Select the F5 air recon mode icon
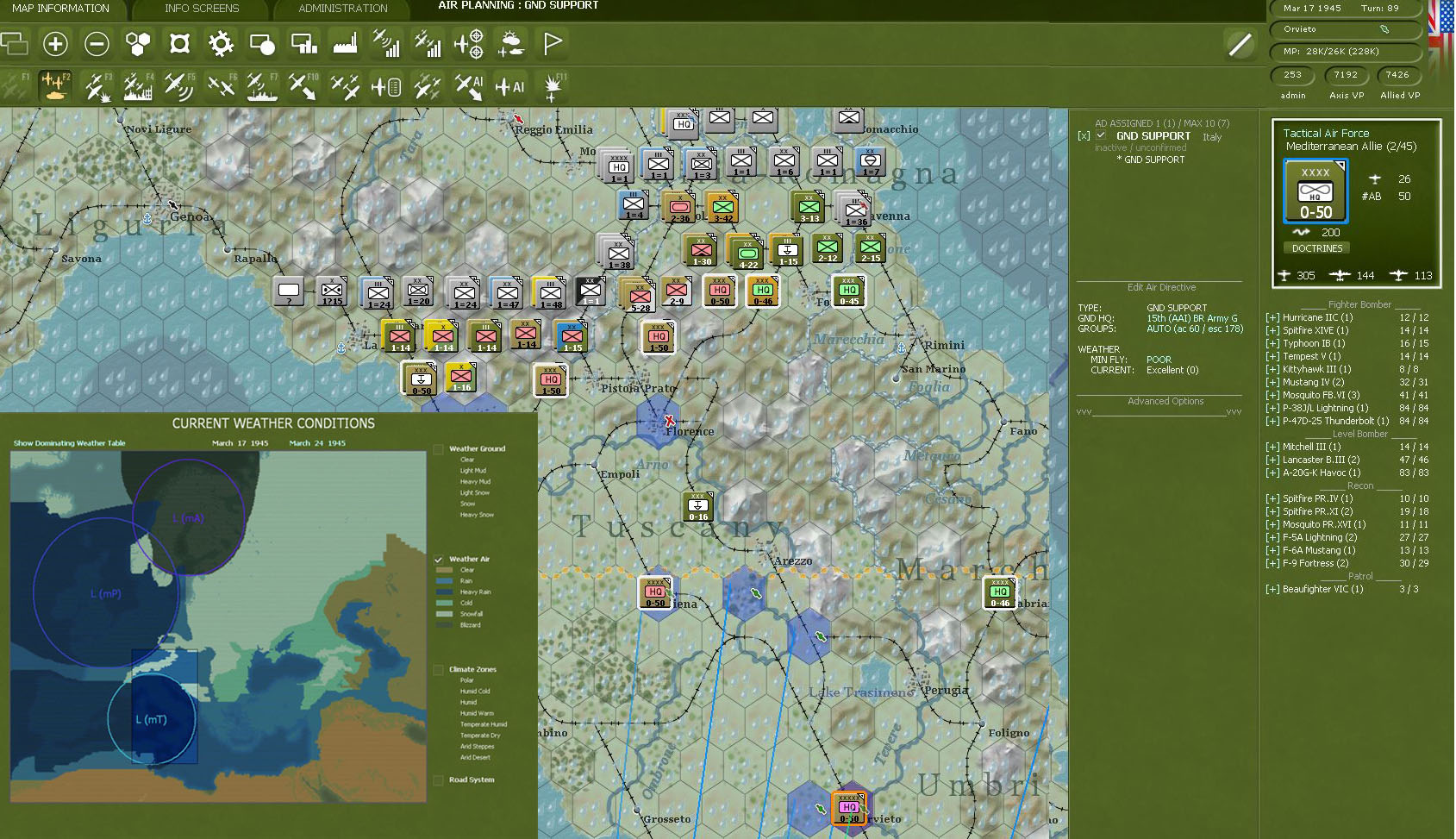The height and width of the screenshot is (839, 1456). click(x=179, y=86)
